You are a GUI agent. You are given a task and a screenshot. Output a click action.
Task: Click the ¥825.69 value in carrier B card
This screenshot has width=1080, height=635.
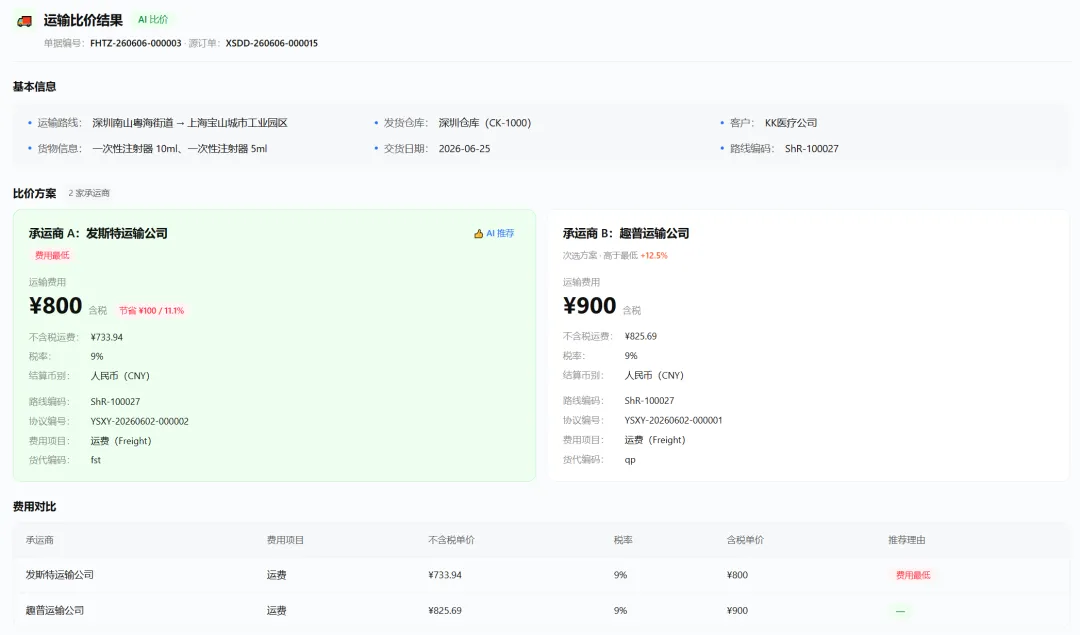point(641,336)
